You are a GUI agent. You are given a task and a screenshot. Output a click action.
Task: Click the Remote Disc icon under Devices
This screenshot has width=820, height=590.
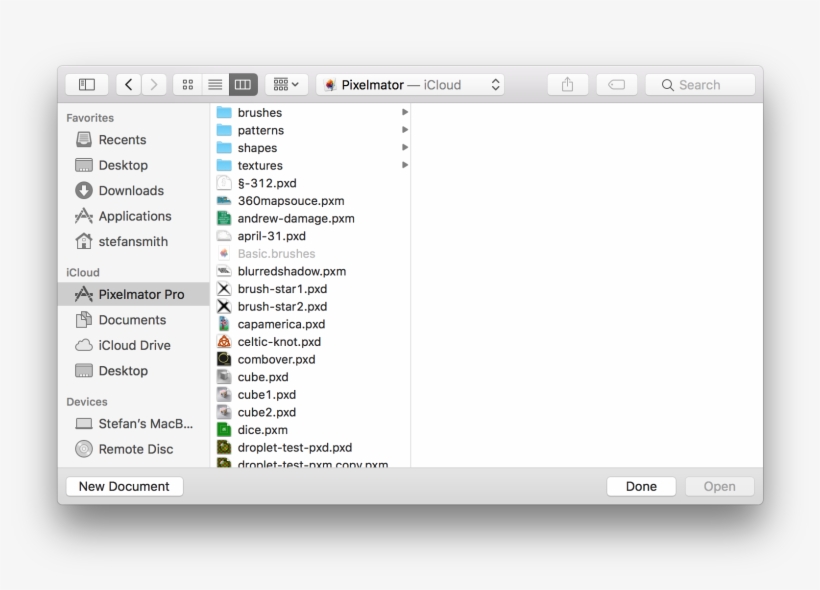click(84, 449)
